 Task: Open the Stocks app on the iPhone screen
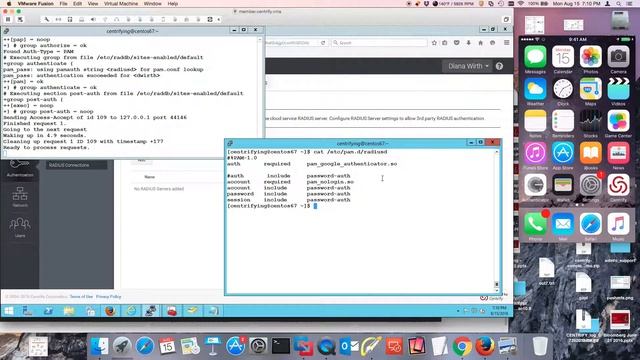[x=591, y=121]
